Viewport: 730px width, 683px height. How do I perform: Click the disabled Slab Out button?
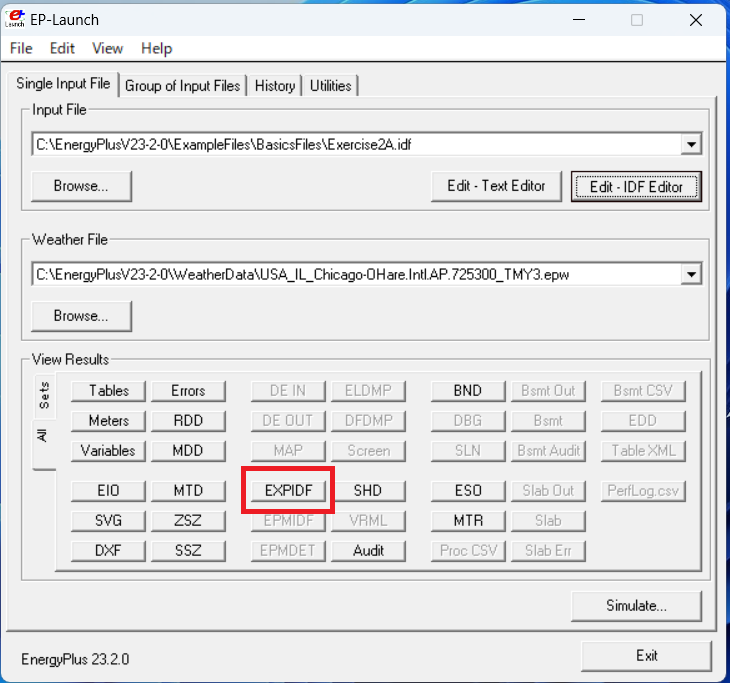(x=548, y=491)
